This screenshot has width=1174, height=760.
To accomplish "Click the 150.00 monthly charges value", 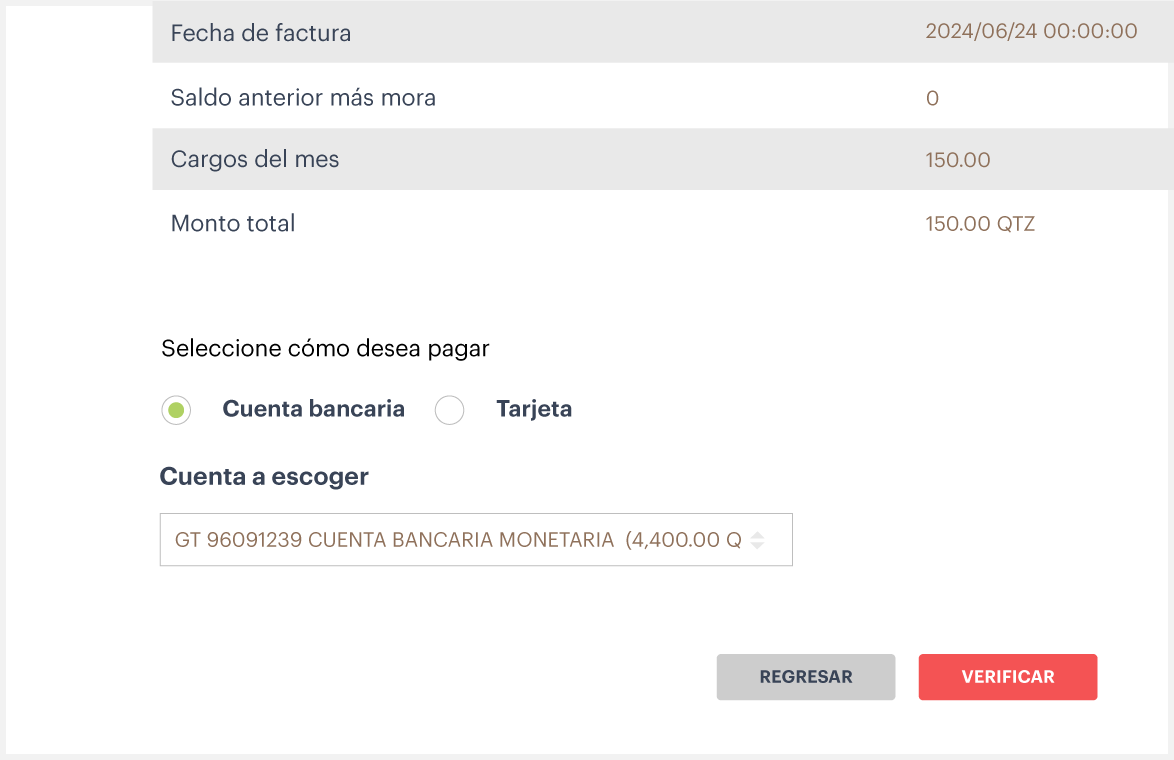I will (x=957, y=159).
